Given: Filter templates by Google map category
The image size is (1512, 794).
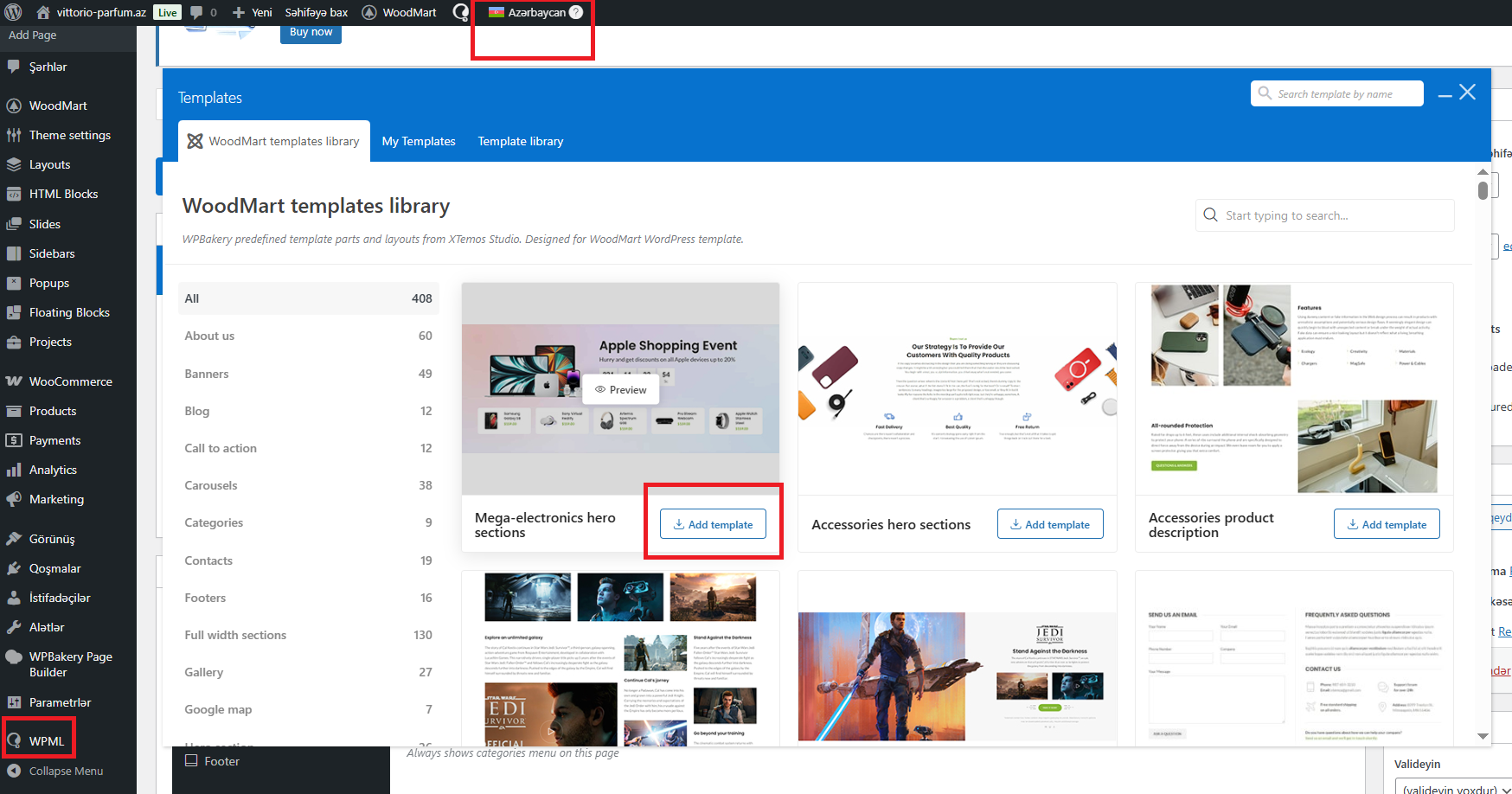Looking at the screenshot, I should pyautogui.click(x=309, y=709).
